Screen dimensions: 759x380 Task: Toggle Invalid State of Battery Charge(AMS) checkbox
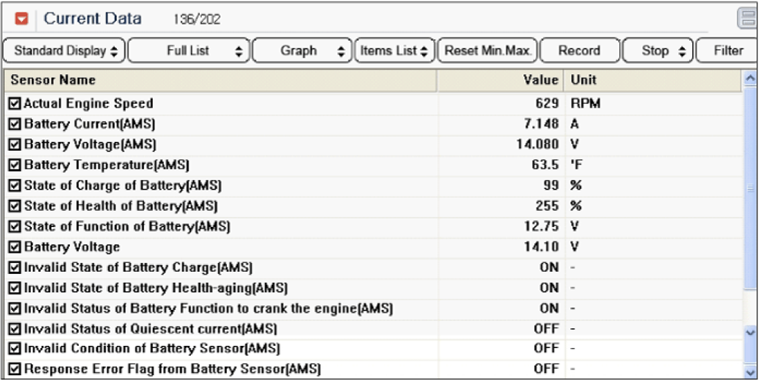pos(15,267)
